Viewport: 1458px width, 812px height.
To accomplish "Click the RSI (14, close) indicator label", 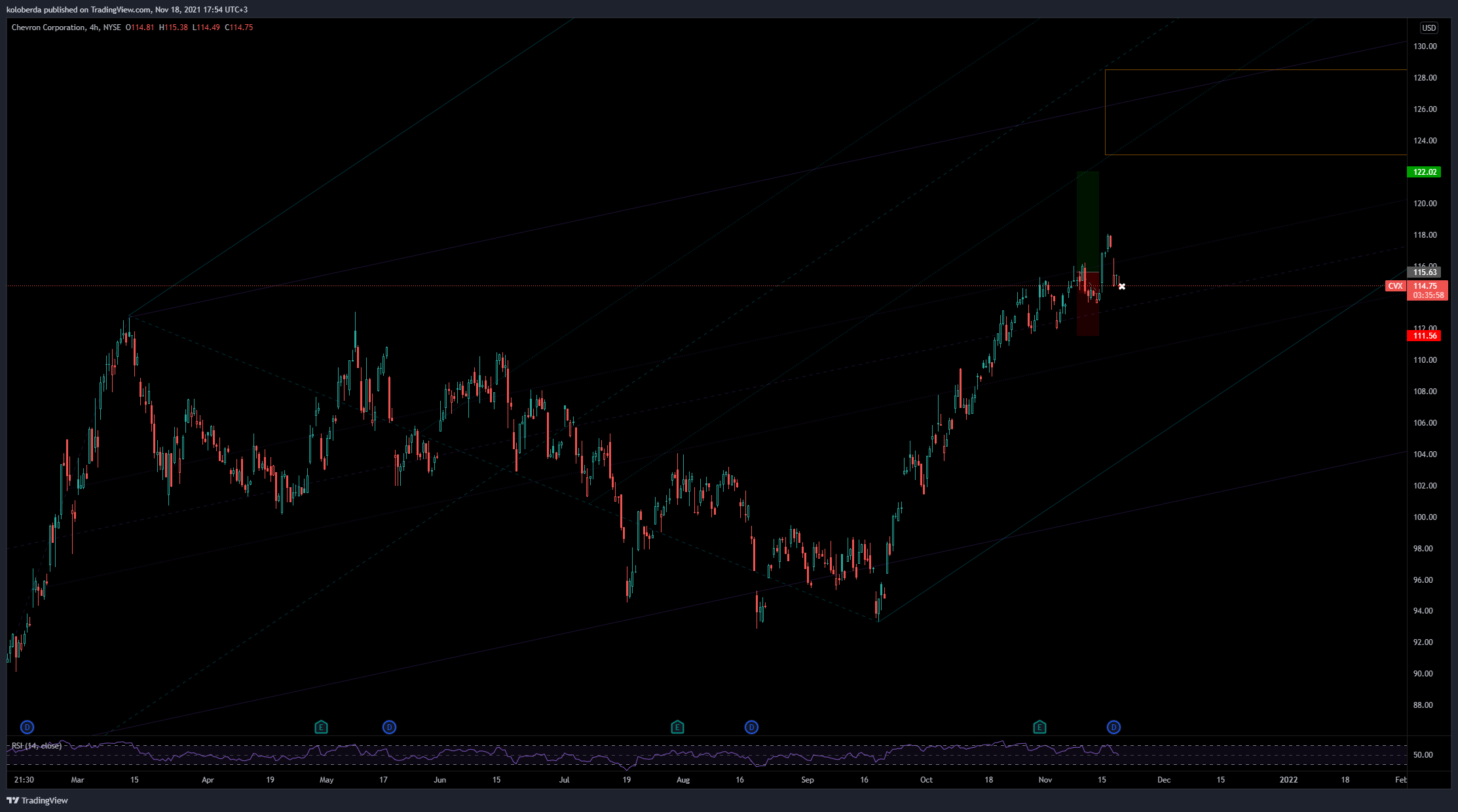I will [37, 746].
